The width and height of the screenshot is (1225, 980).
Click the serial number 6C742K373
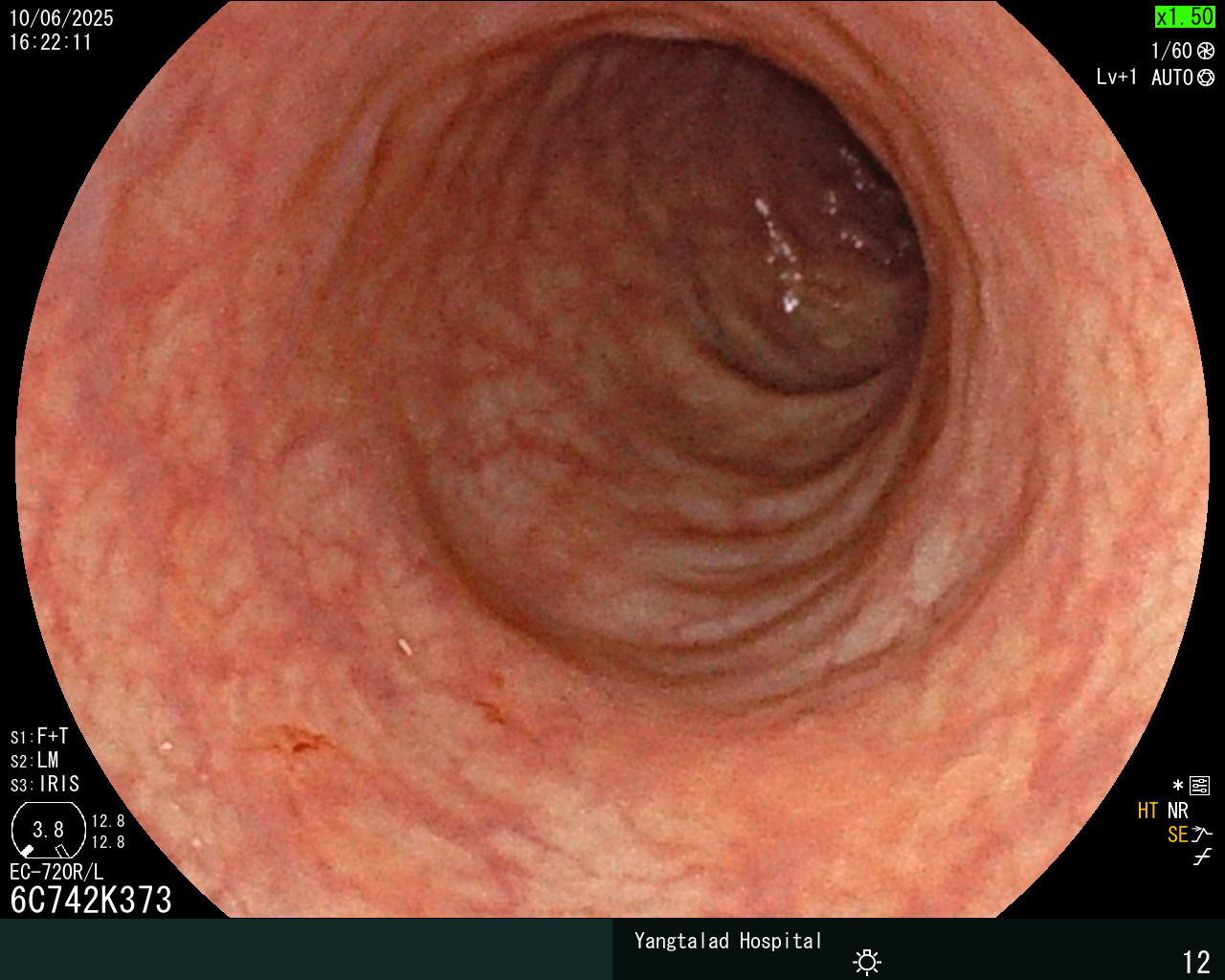click(91, 900)
